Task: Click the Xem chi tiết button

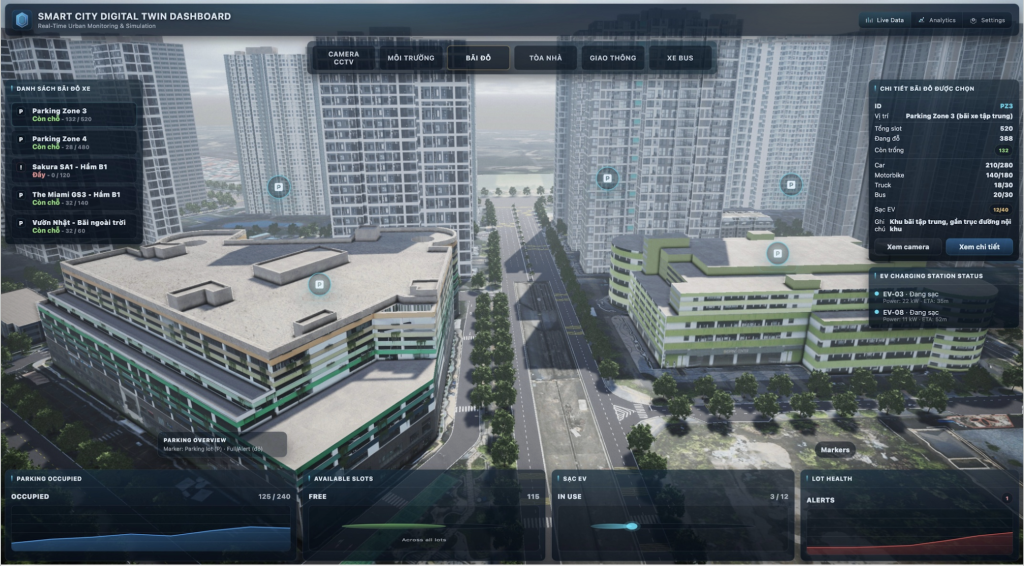Action: [x=979, y=246]
